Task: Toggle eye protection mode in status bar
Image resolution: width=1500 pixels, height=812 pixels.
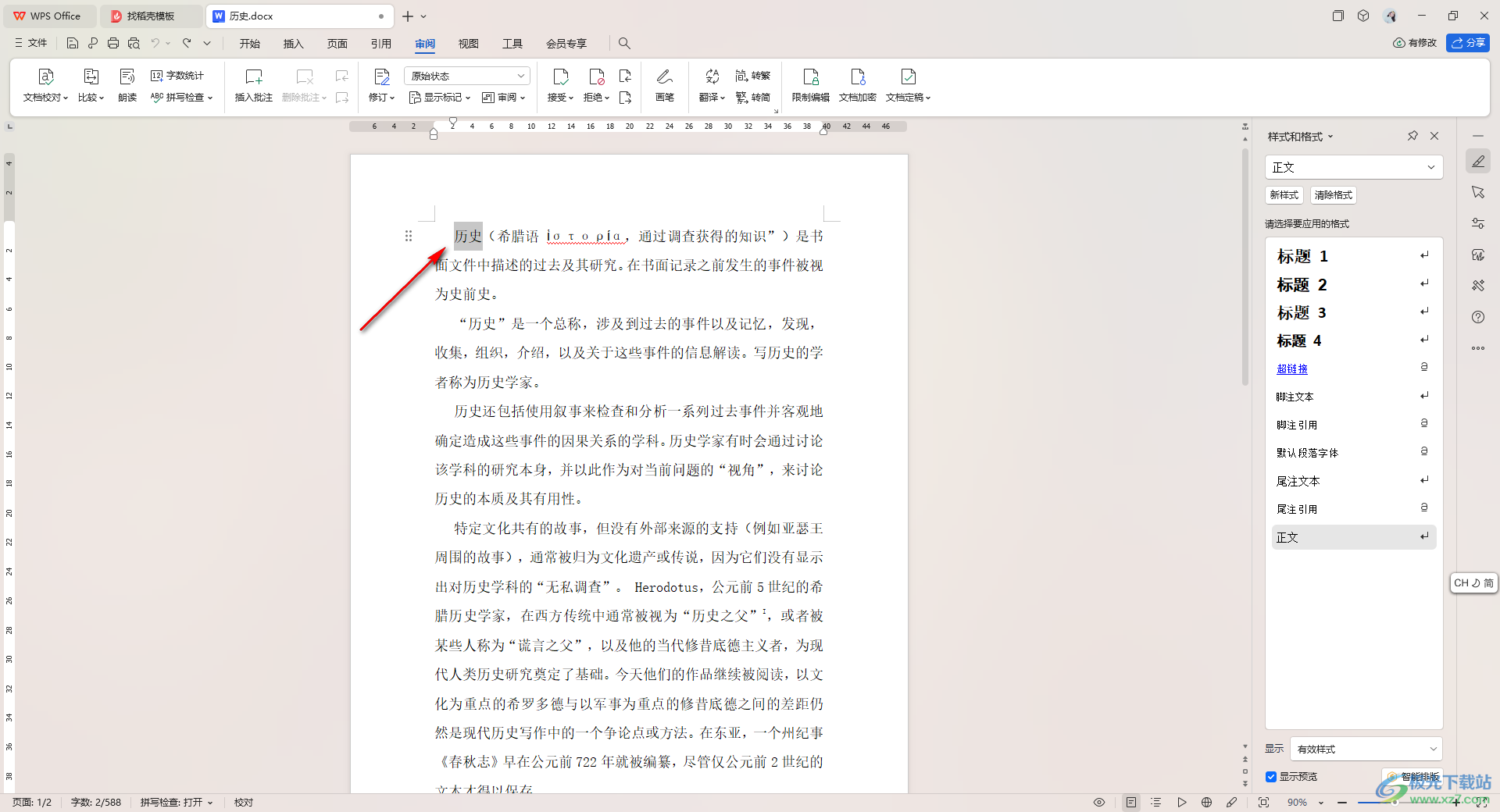Action: (x=1099, y=802)
